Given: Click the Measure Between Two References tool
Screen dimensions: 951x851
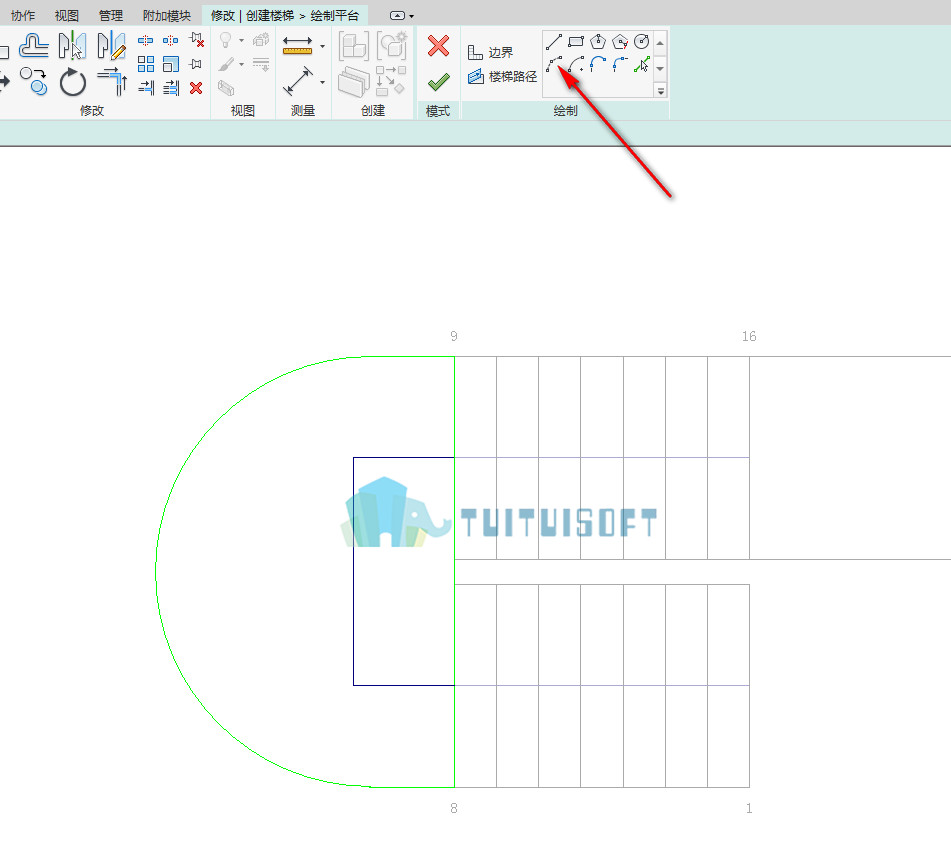Looking at the screenshot, I should pyautogui.click(x=297, y=45).
